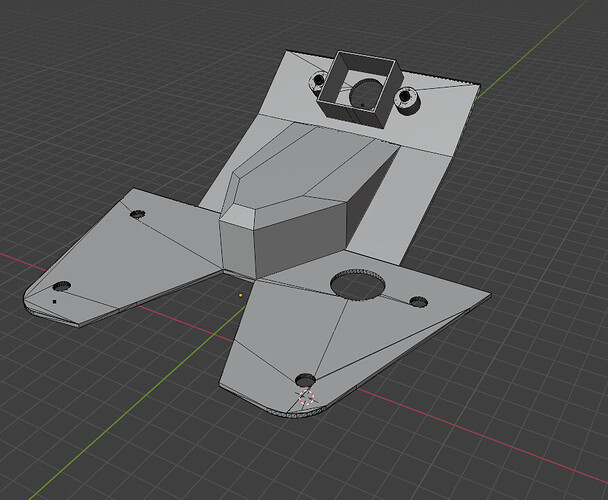
Task: Click the small hole near left wing's tip
Action: (62, 287)
